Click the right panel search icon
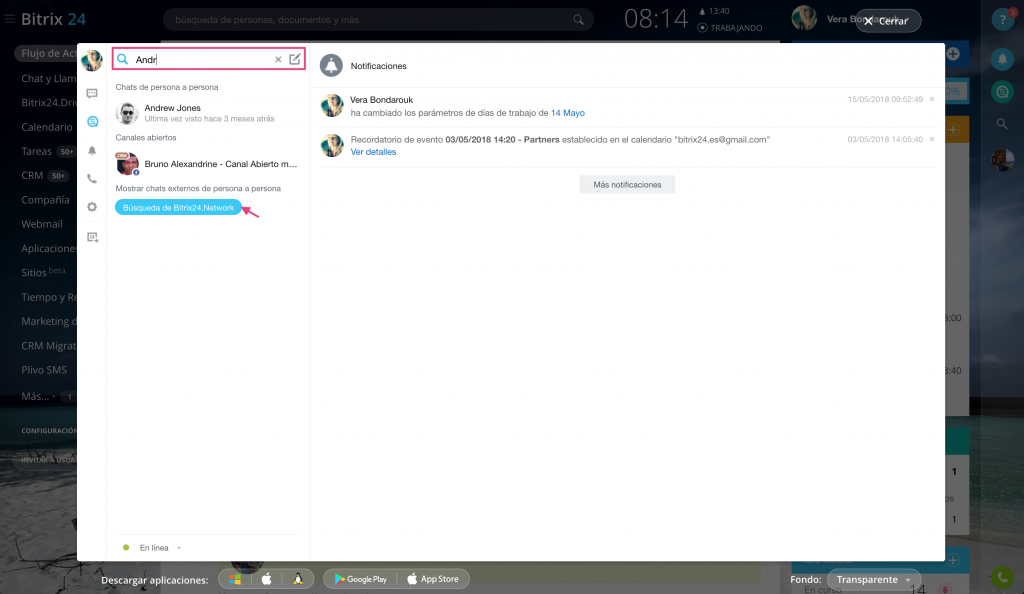 (x=1002, y=123)
